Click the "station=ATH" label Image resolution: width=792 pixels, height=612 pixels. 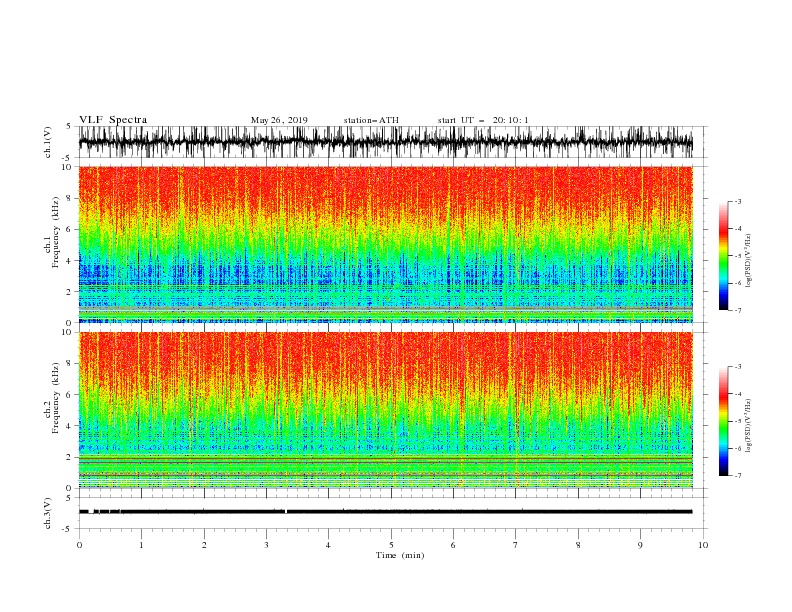371,120
